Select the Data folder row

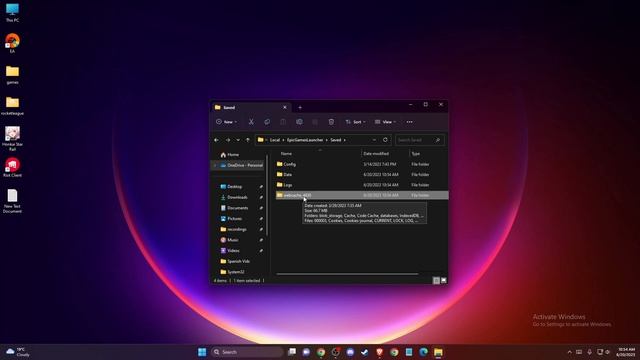click(x=362, y=174)
